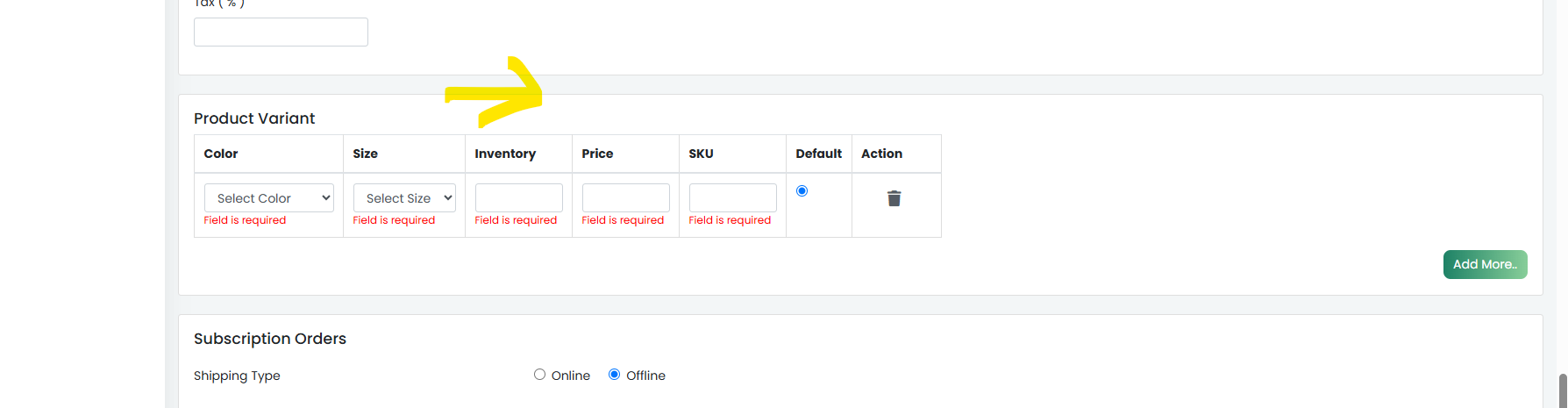
Task: Click the Inventory column header
Action: (x=505, y=154)
